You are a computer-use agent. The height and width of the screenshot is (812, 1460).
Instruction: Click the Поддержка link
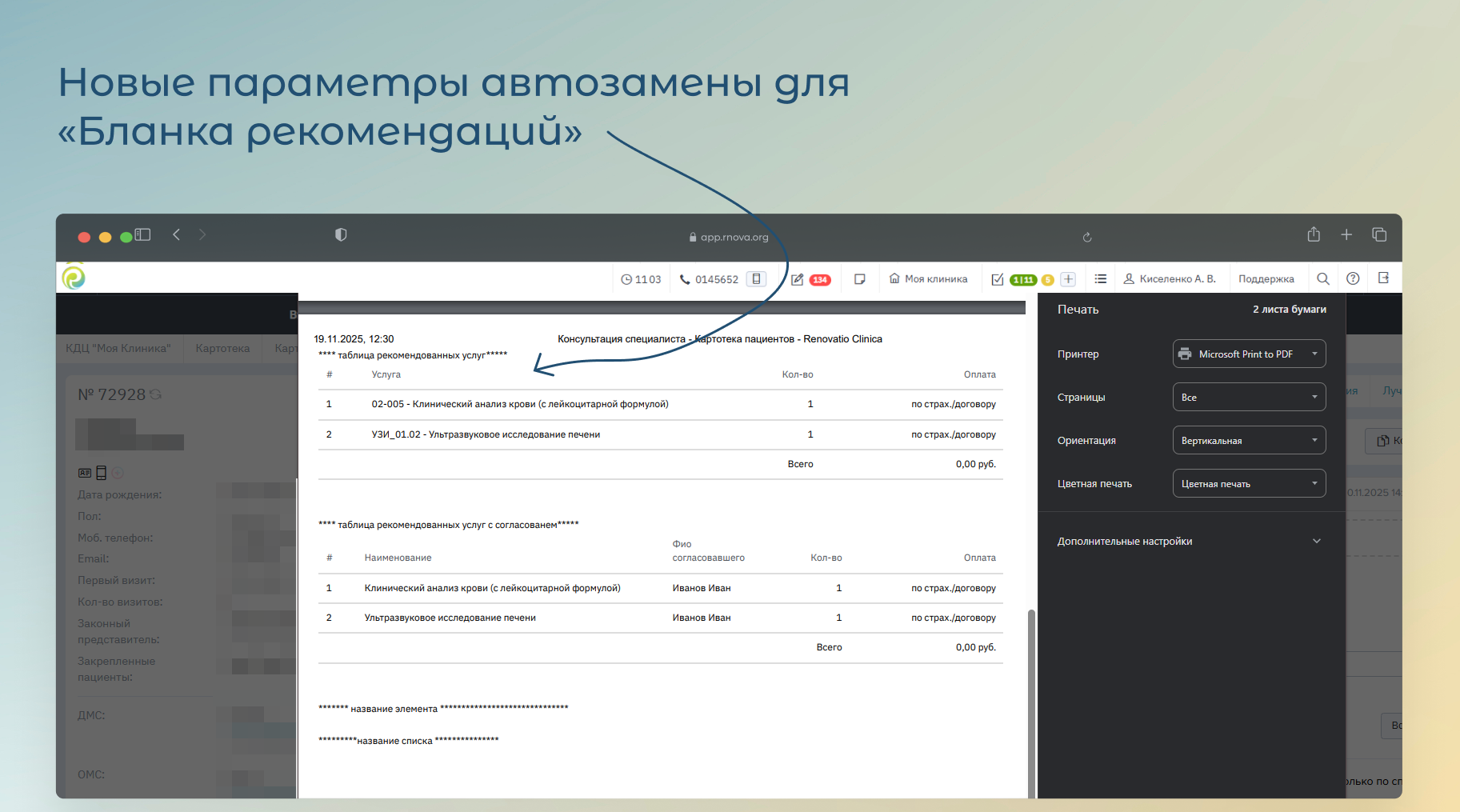point(1266,279)
